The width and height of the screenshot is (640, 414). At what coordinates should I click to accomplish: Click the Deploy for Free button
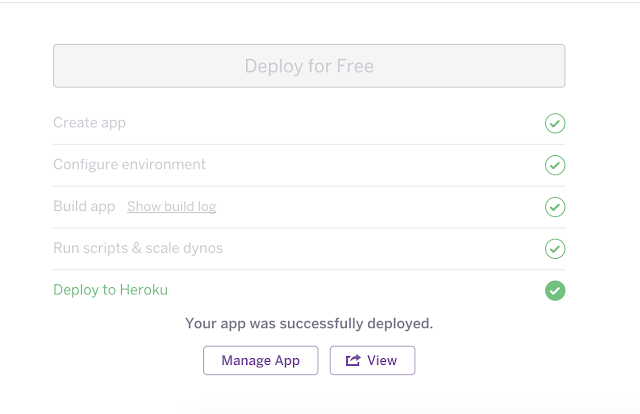(309, 66)
